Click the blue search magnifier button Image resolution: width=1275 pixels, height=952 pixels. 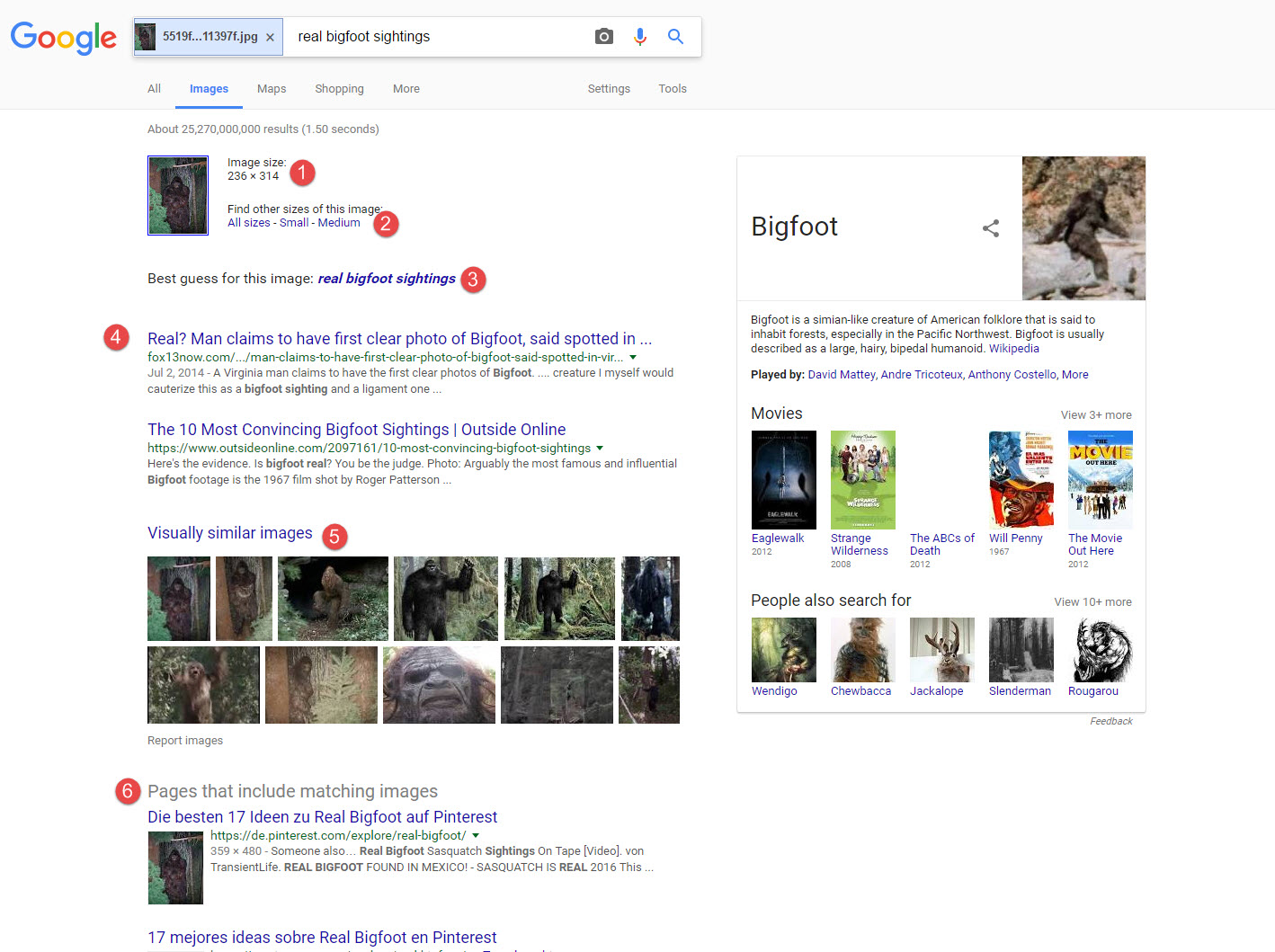click(x=675, y=36)
